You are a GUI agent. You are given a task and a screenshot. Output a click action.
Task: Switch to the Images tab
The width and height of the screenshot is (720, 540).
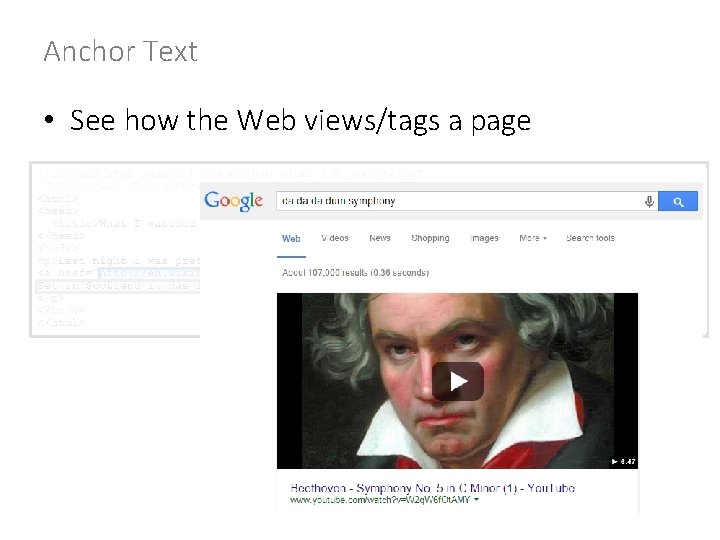click(x=484, y=238)
